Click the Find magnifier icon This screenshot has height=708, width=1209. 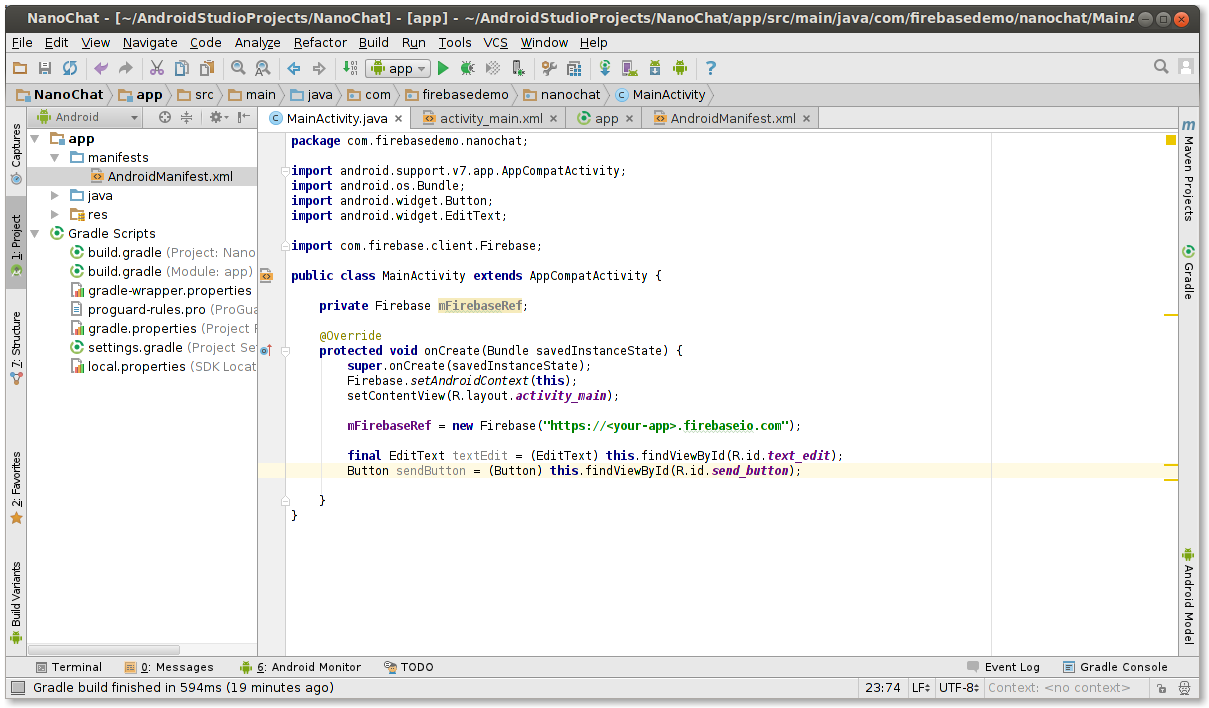[x=238, y=68]
